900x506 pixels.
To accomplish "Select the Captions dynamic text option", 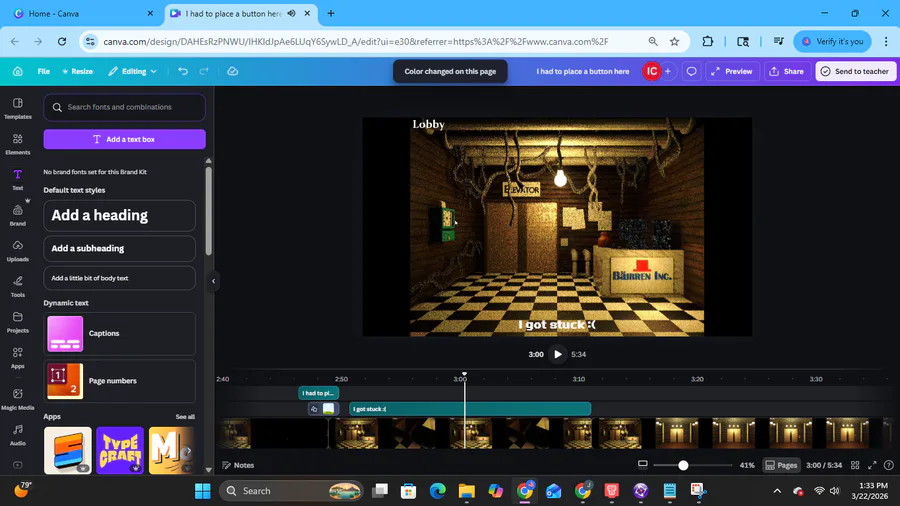I will click(x=119, y=333).
